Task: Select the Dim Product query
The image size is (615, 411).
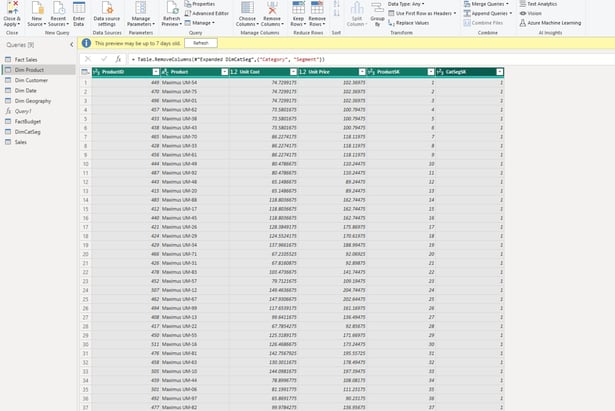Action: [38, 70]
